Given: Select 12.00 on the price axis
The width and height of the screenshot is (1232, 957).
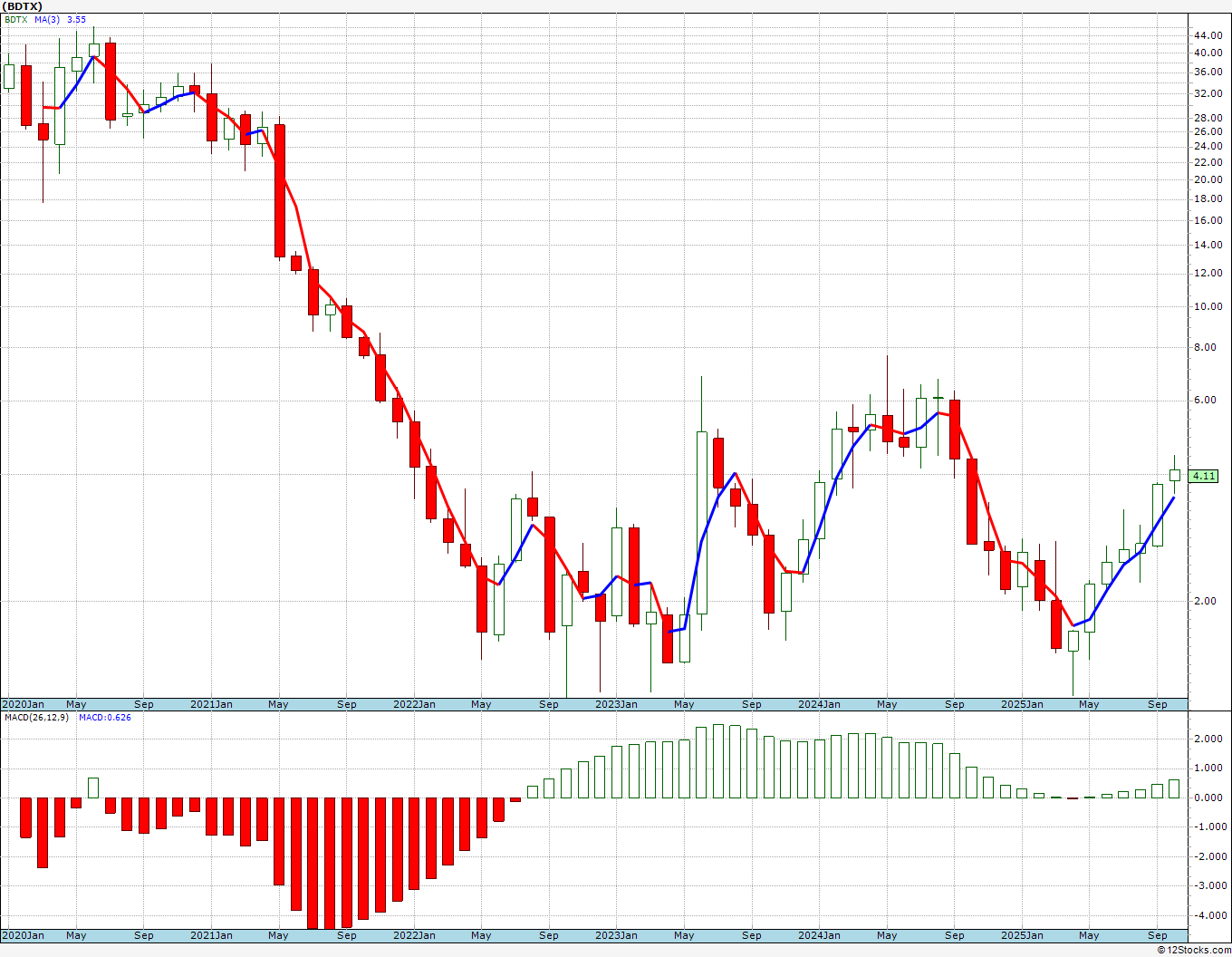Looking at the screenshot, I should 1208,274.
